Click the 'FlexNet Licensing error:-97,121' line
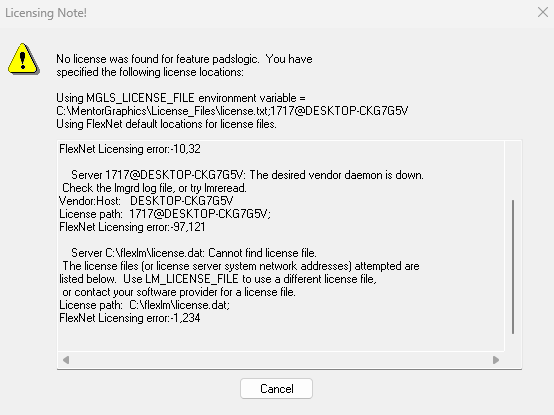Image resolution: width=554 pixels, height=415 pixels. (x=132, y=227)
